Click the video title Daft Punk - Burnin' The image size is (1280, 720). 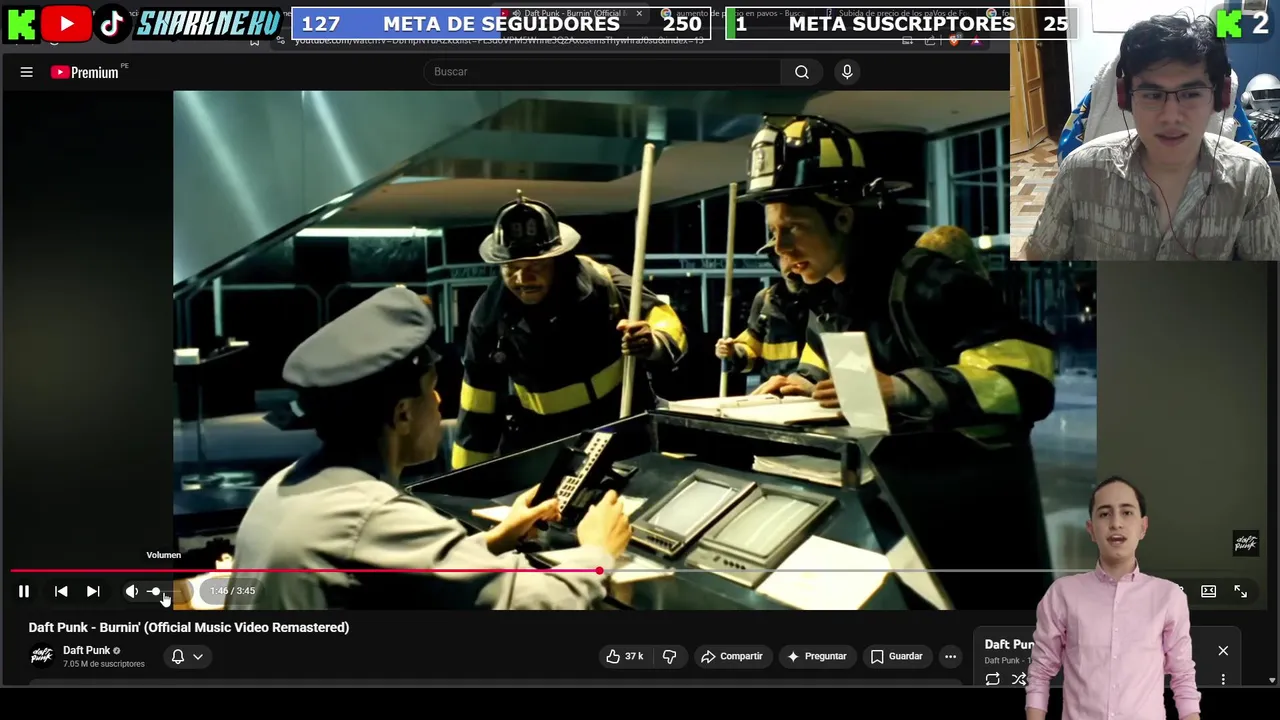[189, 627]
